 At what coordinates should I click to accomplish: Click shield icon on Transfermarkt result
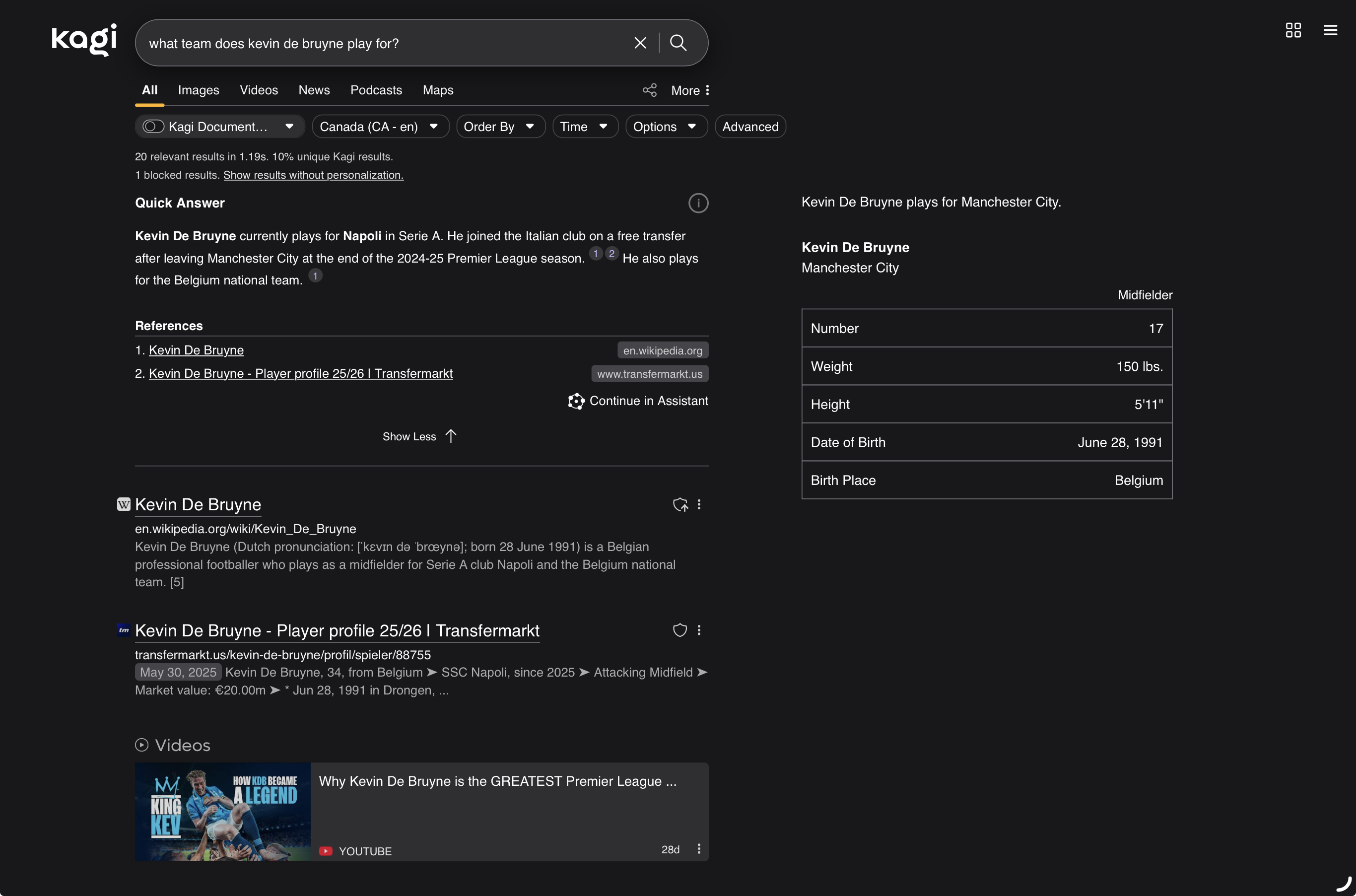click(x=679, y=630)
